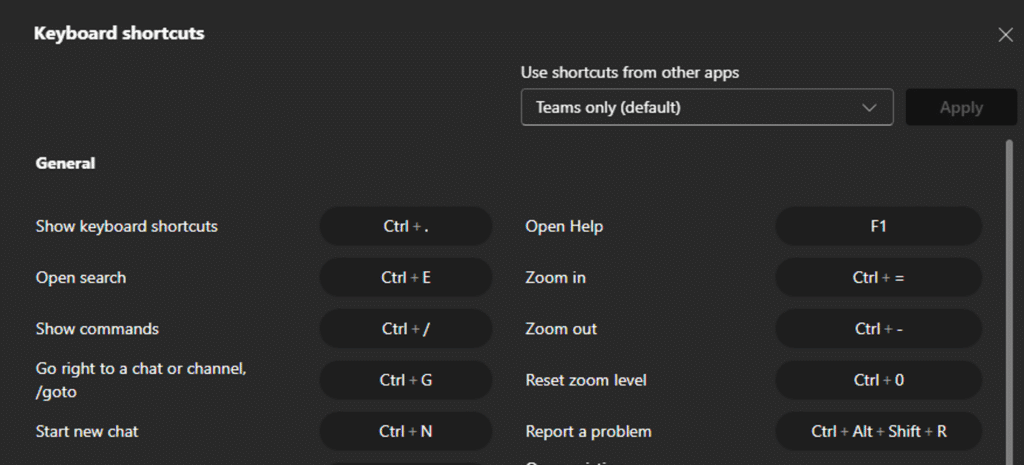Select the Ctrl + - shortcut pill
Screen dimensions: 1024x465
click(x=878, y=329)
